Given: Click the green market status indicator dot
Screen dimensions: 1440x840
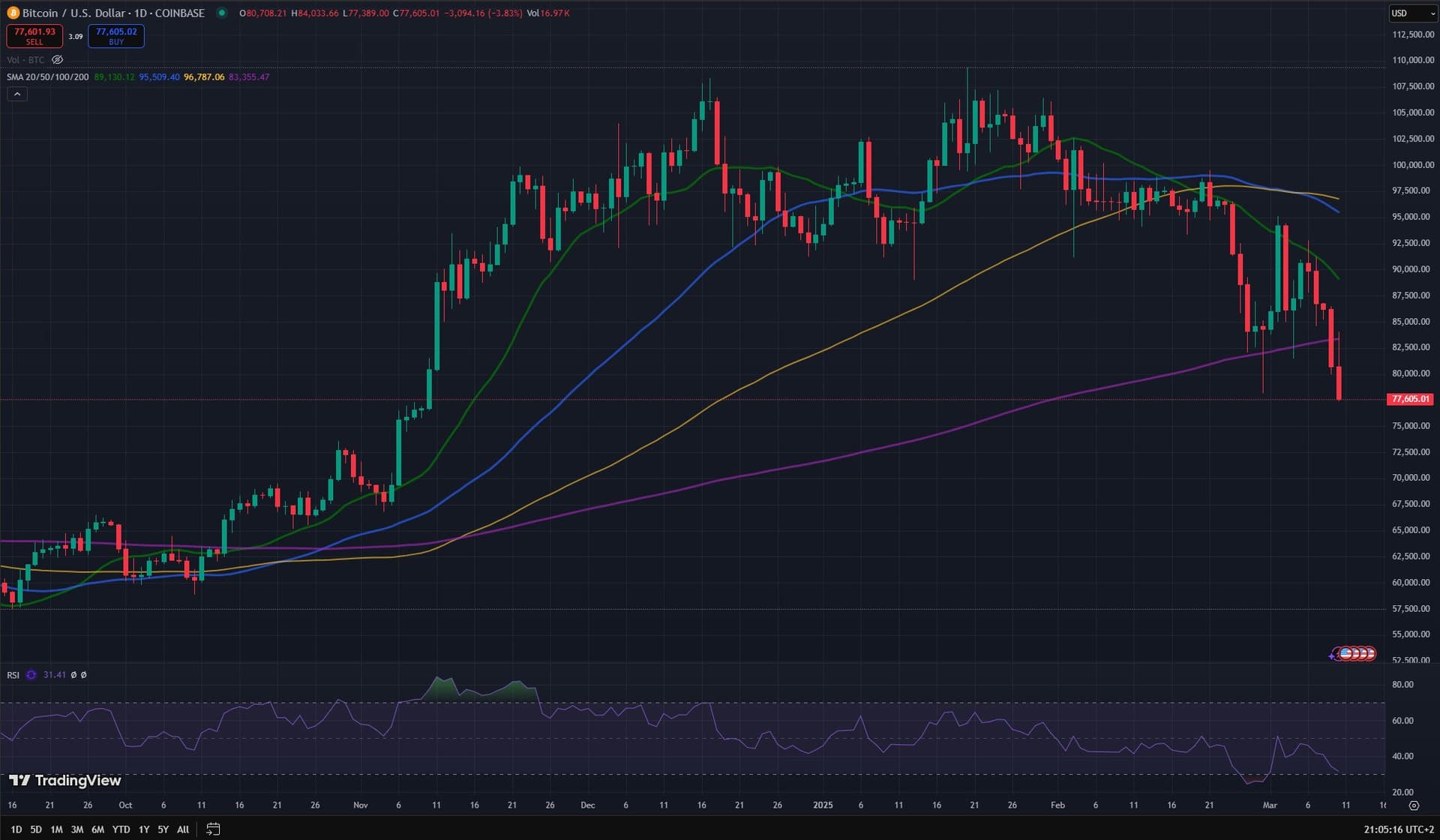Looking at the screenshot, I should (x=221, y=13).
